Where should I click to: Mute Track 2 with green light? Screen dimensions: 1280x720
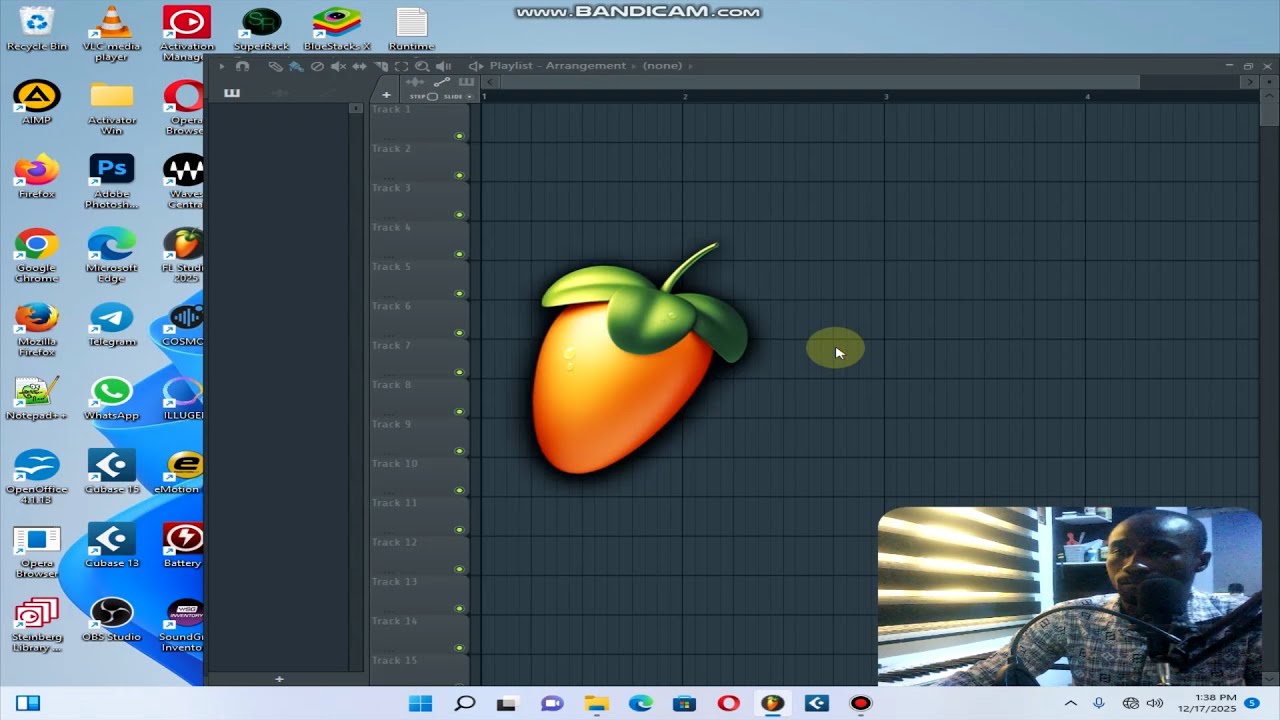tap(460, 175)
